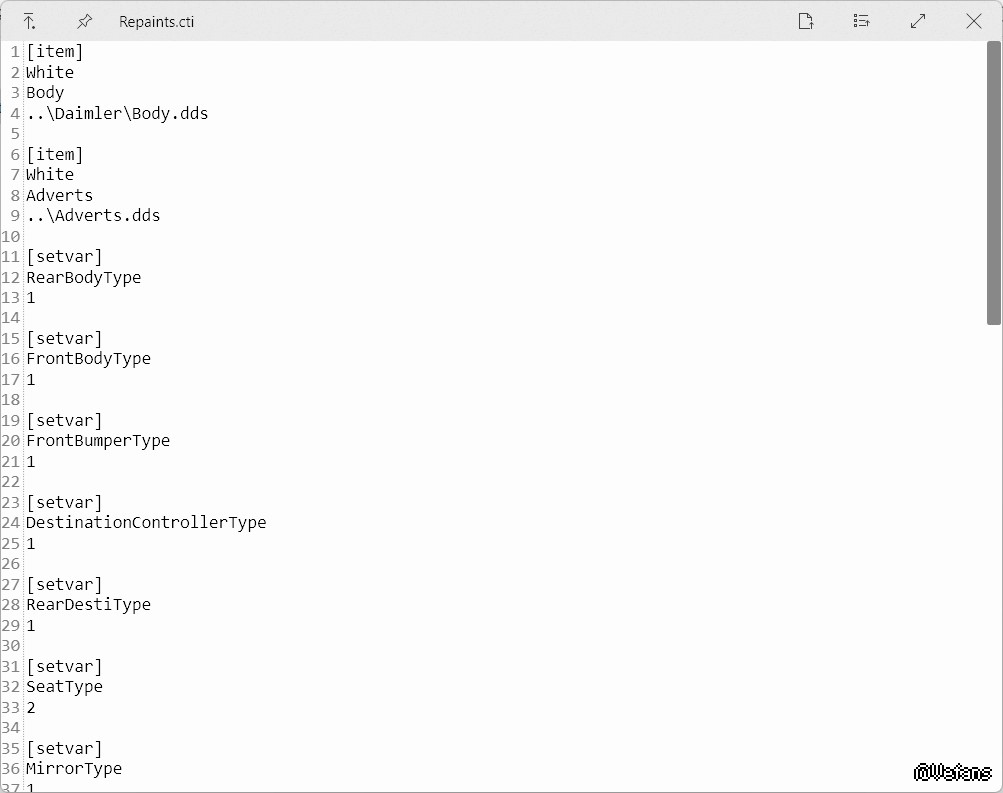
Task: Click the SeatType variable line
Action: tap(64, 686)
